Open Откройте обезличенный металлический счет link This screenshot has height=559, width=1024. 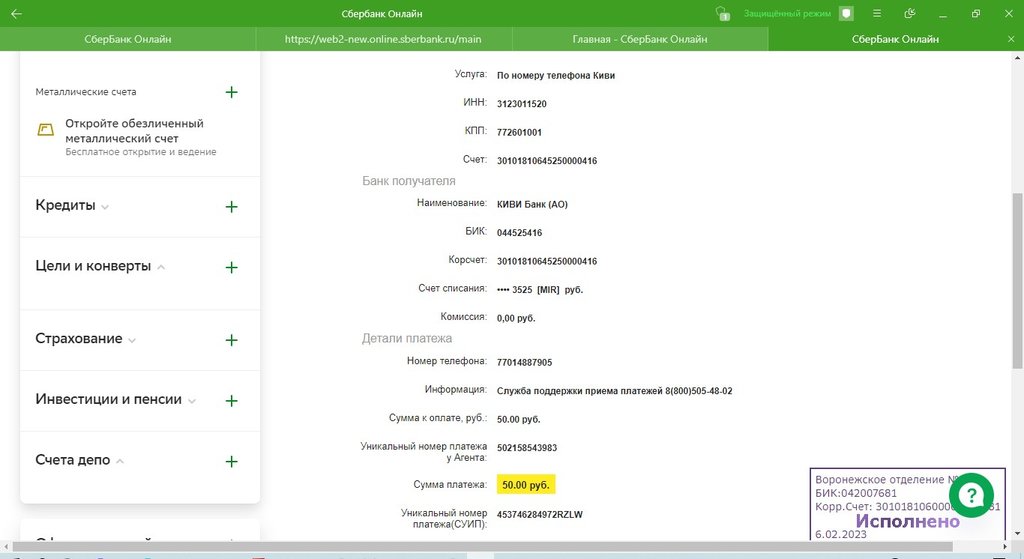click(x=134, y=130)
